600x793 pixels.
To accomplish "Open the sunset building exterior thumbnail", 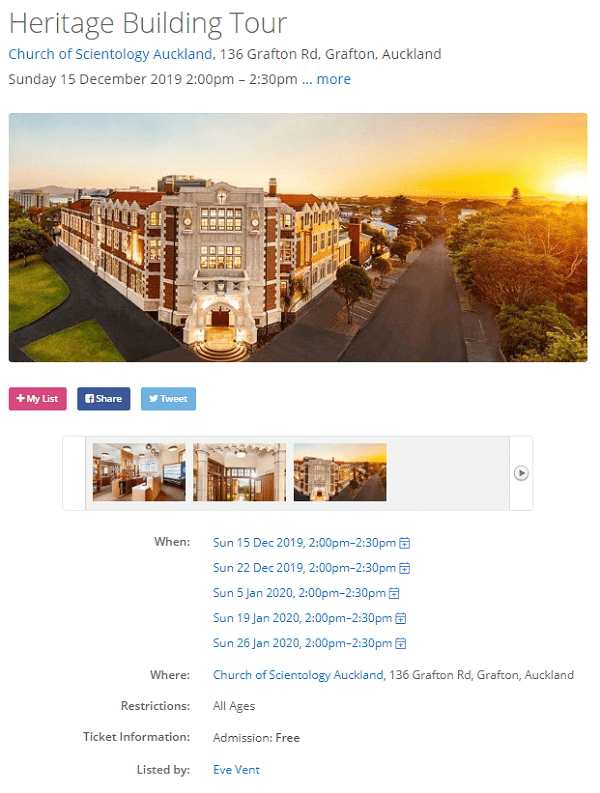I will (x=340, y=472).
